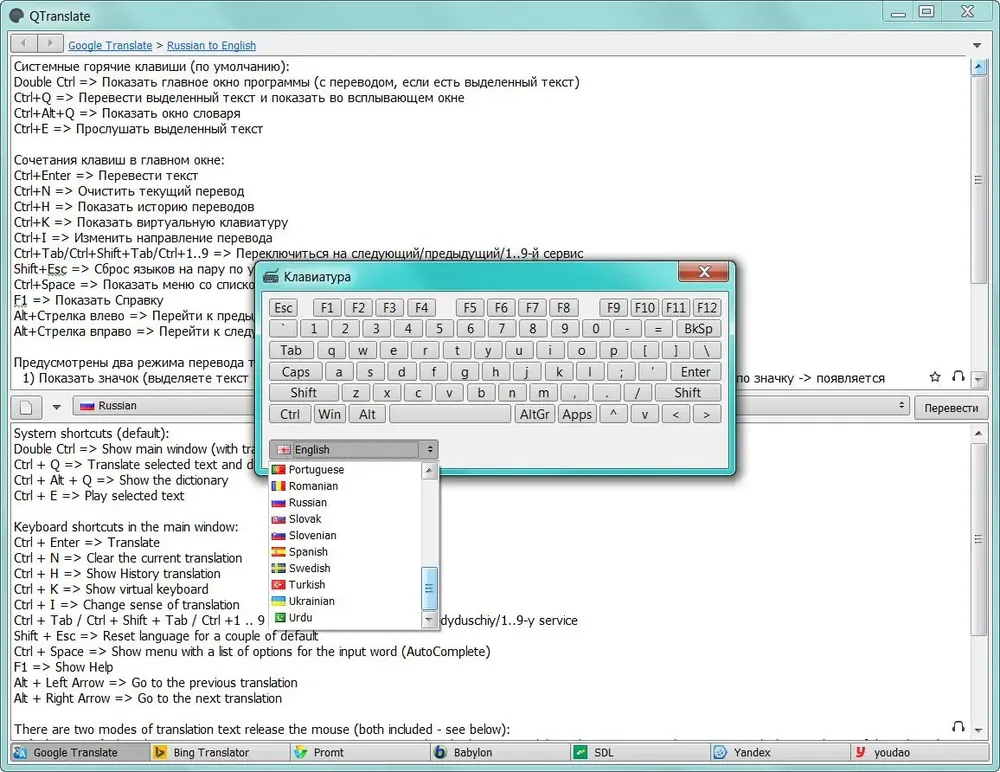Switch to the Yandex service tab

[780, 752]
